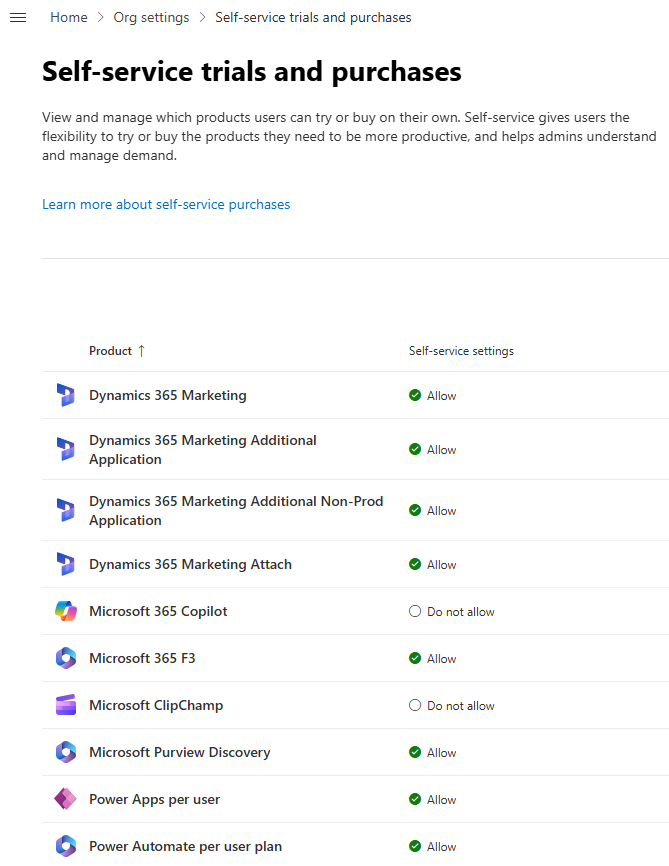The height and width of the screenshot is (866, 669).
Task: Select the Power Apps per user product
Action: pyautogui.click(x=154, y=799)
